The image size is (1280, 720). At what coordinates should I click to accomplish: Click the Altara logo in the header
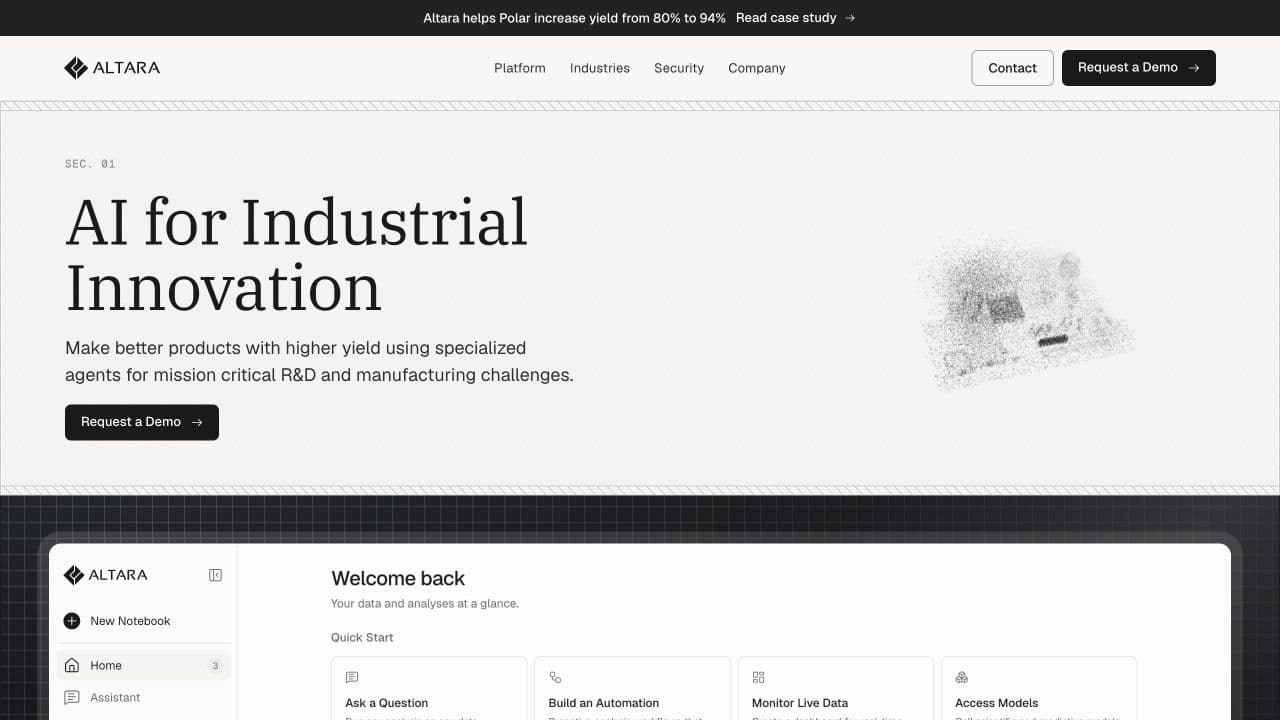(x=112, y=68)
